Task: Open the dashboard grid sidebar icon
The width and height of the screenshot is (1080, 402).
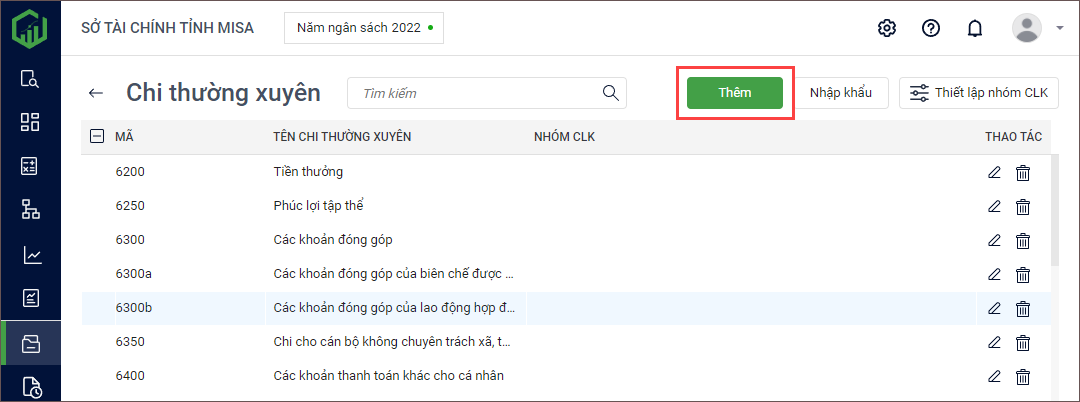Action: (x=30, y=122)
